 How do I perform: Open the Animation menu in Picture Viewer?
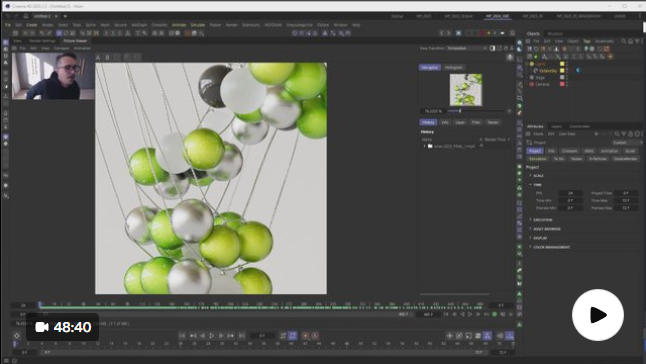click(82, 48)
